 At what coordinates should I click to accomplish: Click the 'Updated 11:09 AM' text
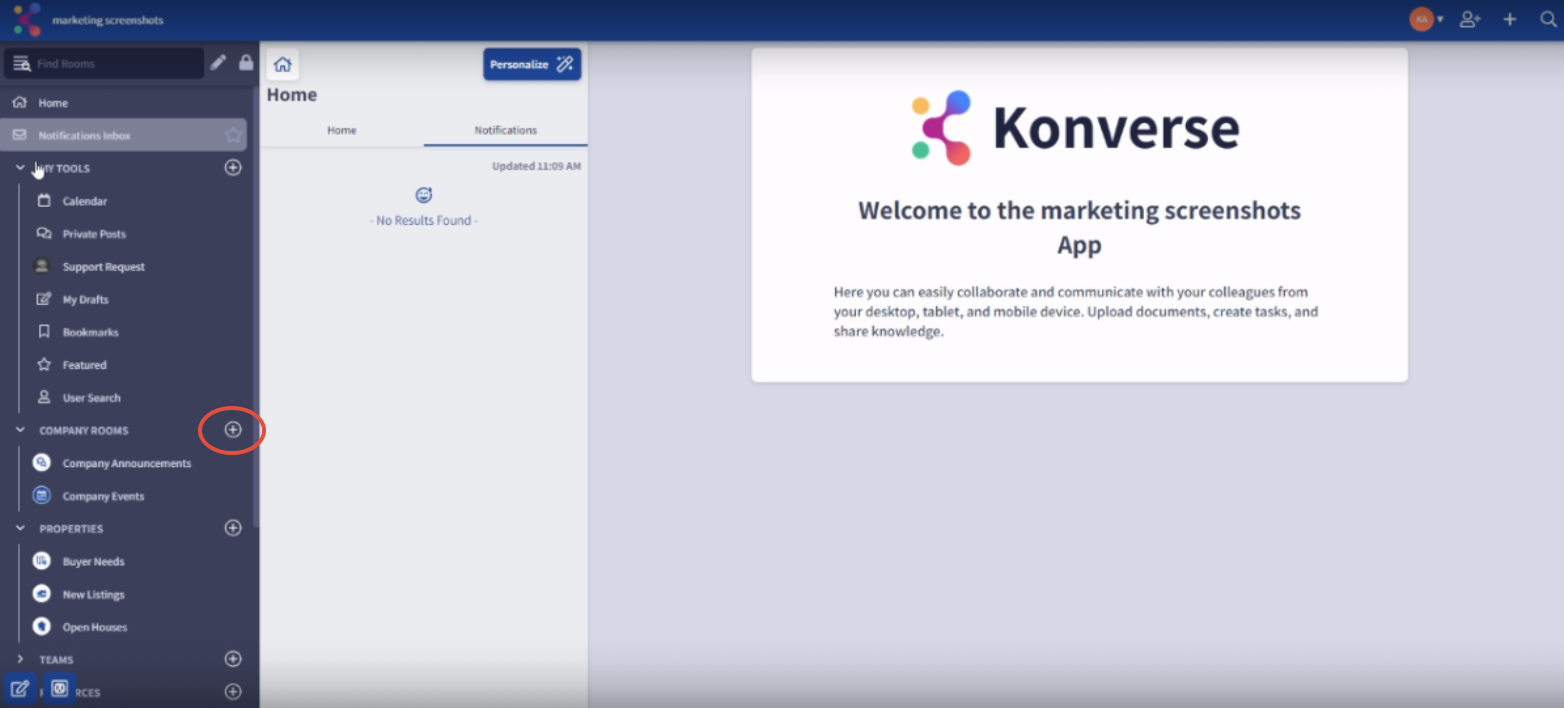coord(536,166)
